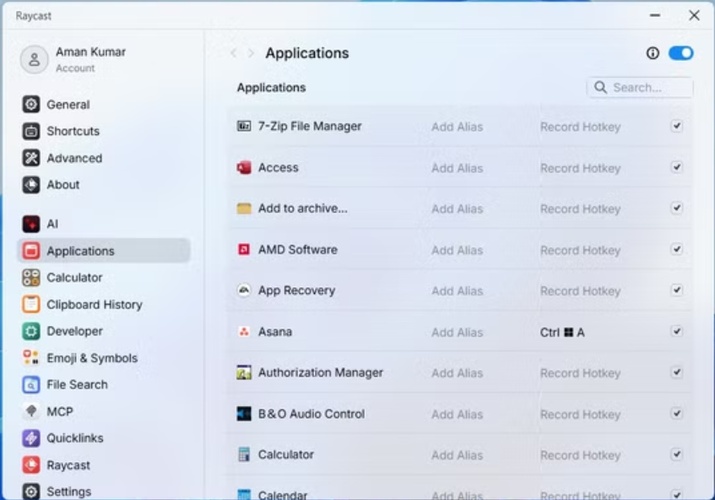
Task: Click the Settings gear icon at sidebar bottom
Action: click(x=31, y=491)
